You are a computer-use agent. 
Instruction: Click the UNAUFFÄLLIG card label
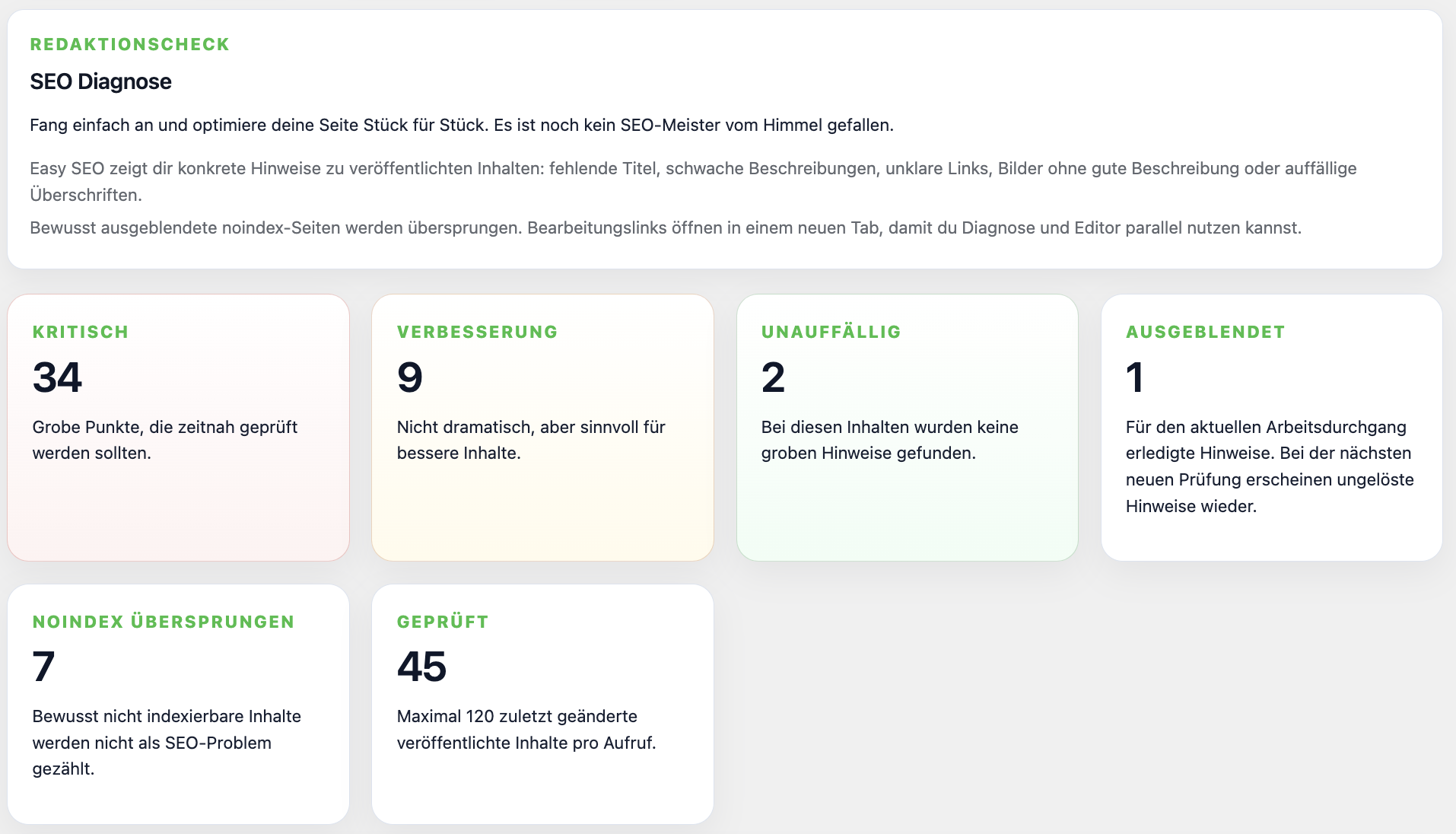click(831, 332)
